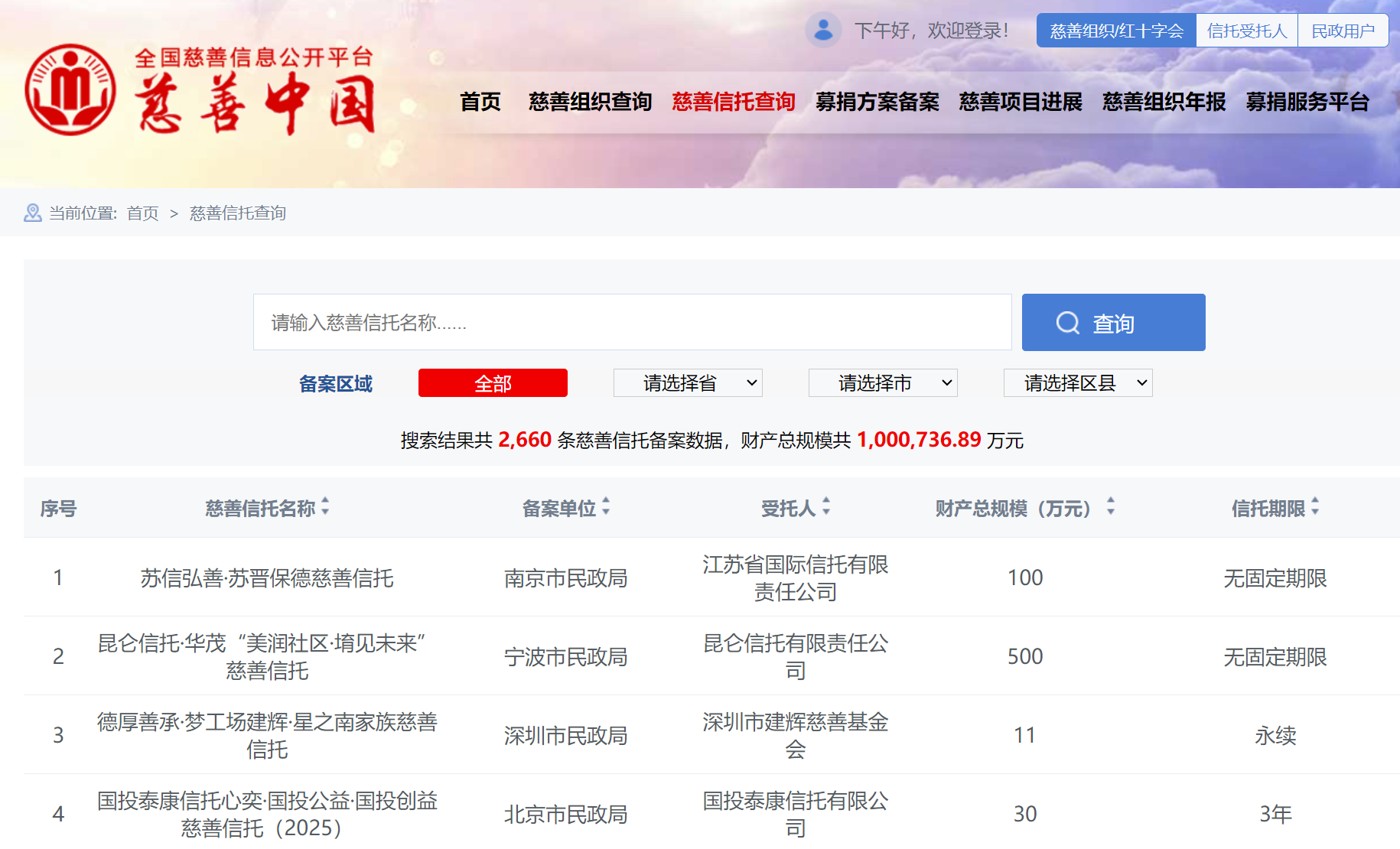Click the 慈善中国 red emblem logo

pyautogui.click(x=70, y=89)
